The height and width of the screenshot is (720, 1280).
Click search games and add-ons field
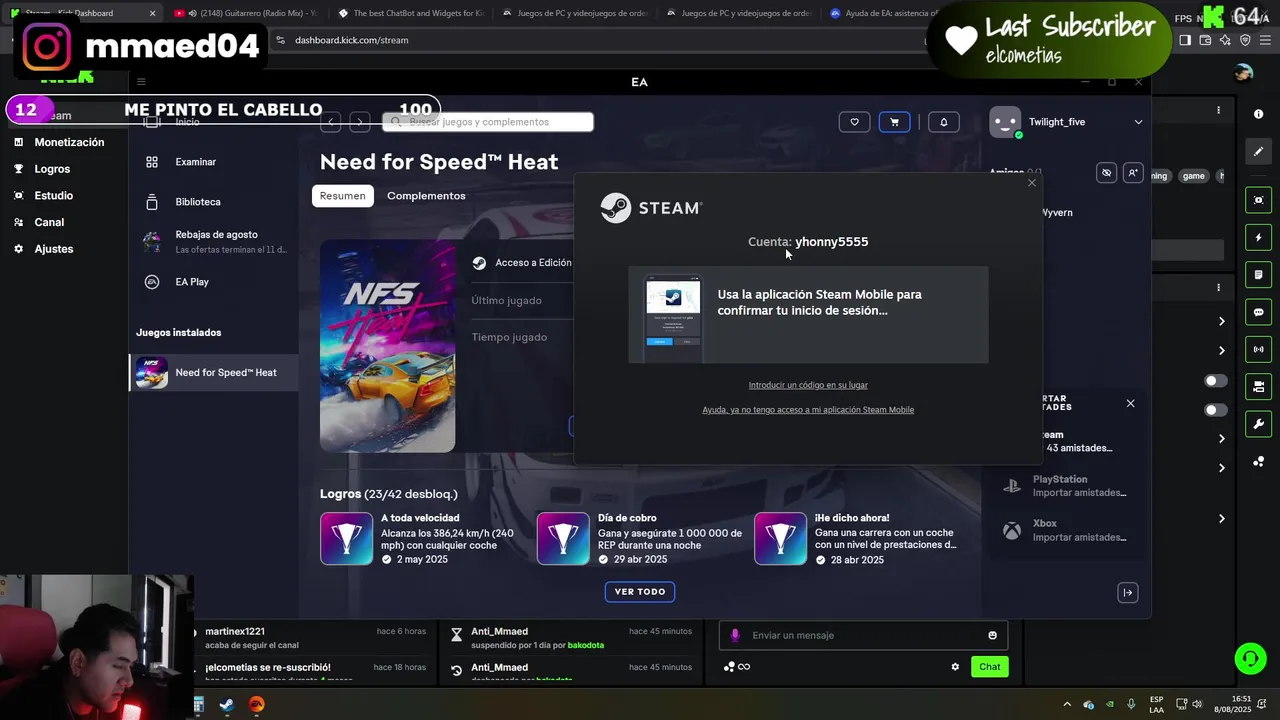488,122
